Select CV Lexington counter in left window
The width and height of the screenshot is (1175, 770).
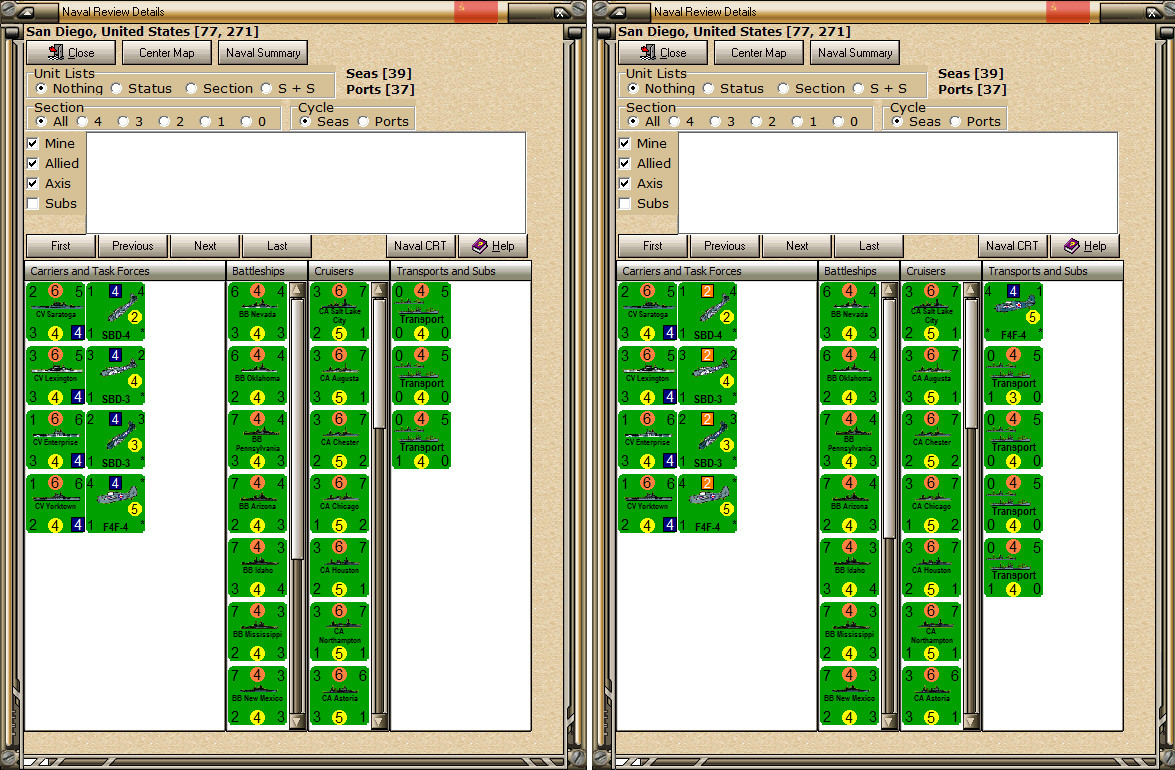tap(55, 375)
